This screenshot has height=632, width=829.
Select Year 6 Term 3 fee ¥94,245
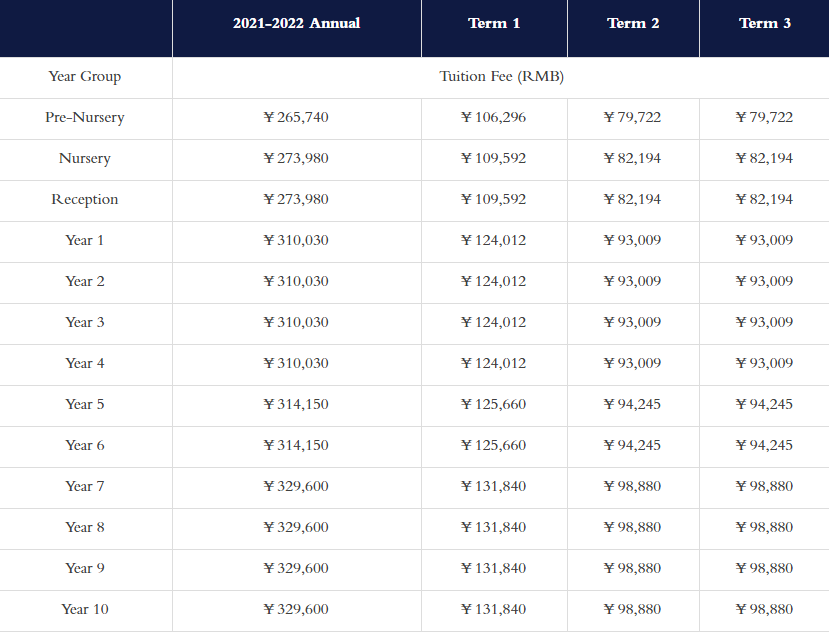(x=764, y=445)
